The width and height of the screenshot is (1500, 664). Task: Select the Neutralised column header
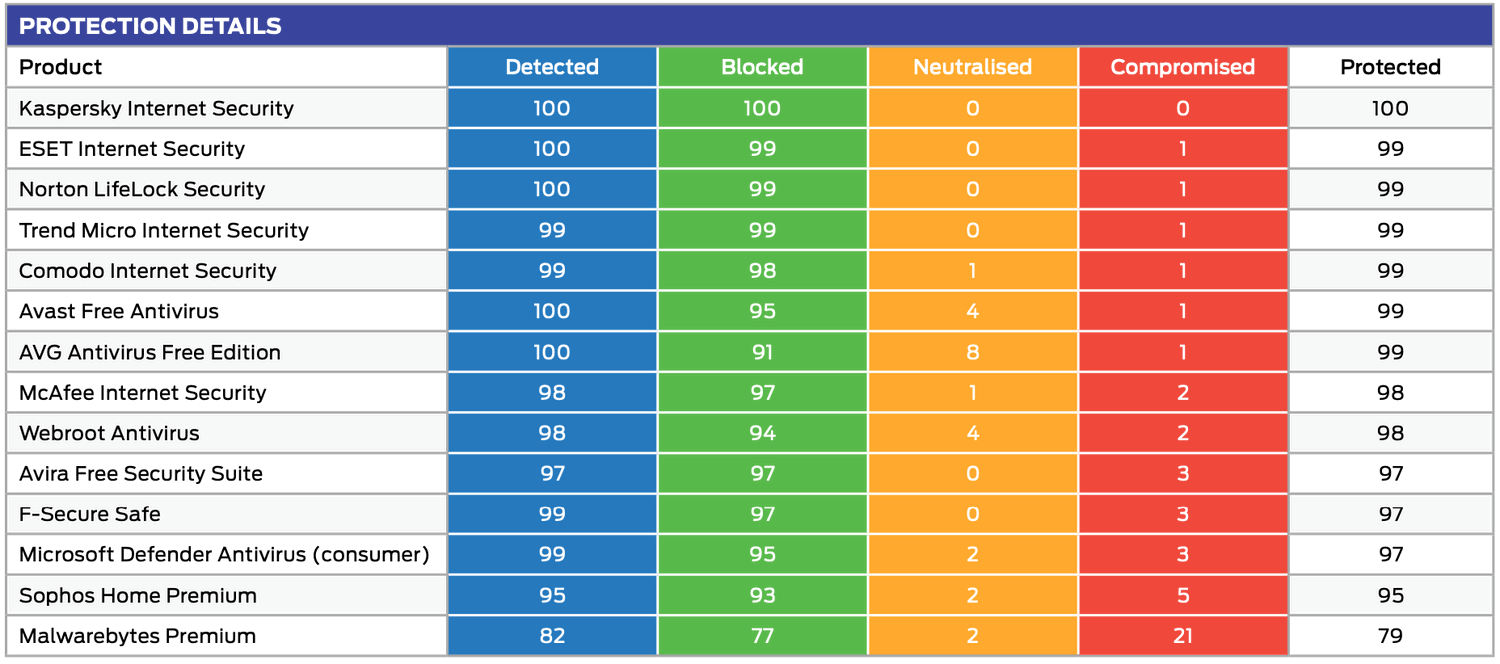click(972, 67)
